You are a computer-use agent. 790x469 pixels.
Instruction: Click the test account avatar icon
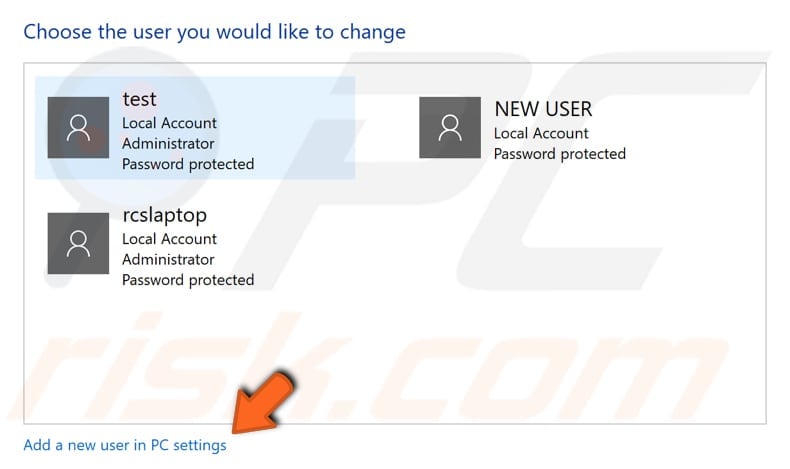tap(78, 127)
